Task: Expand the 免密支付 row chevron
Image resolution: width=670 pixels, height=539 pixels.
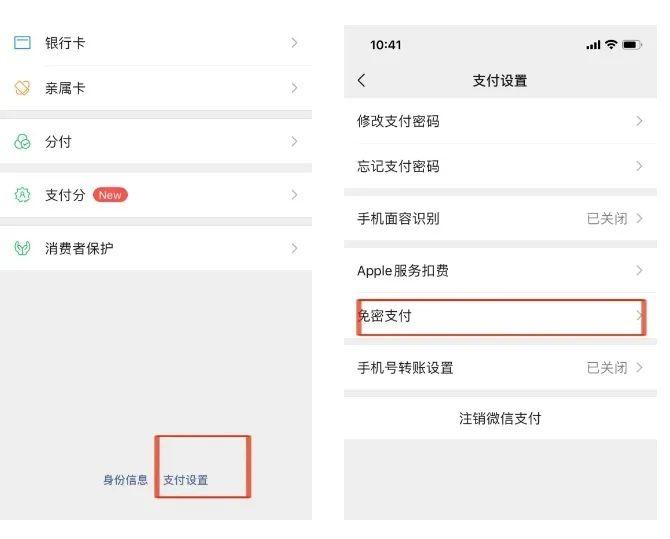Action: (639, 316)
